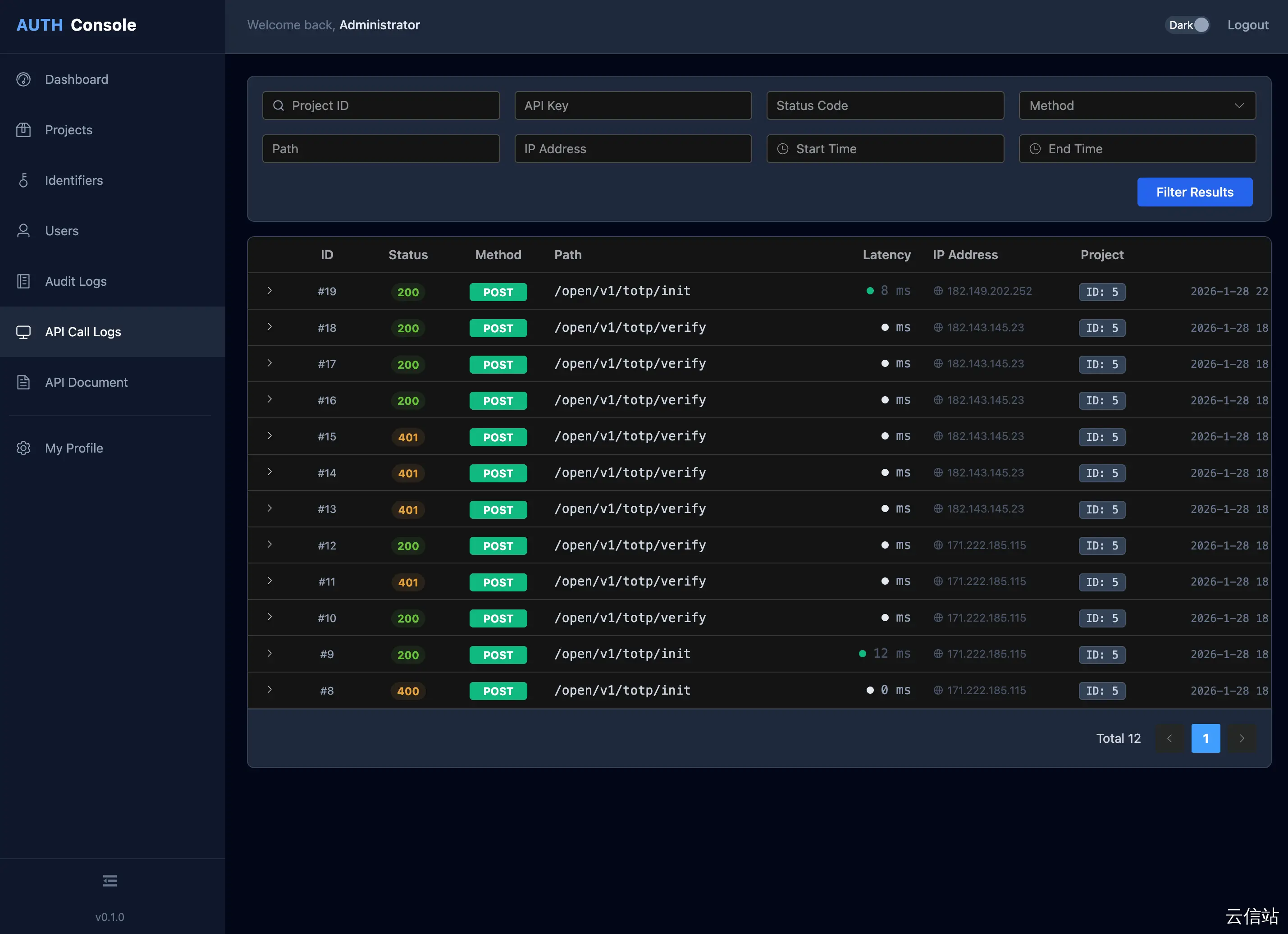Click the My Profile gear icon

pos(23,448)
